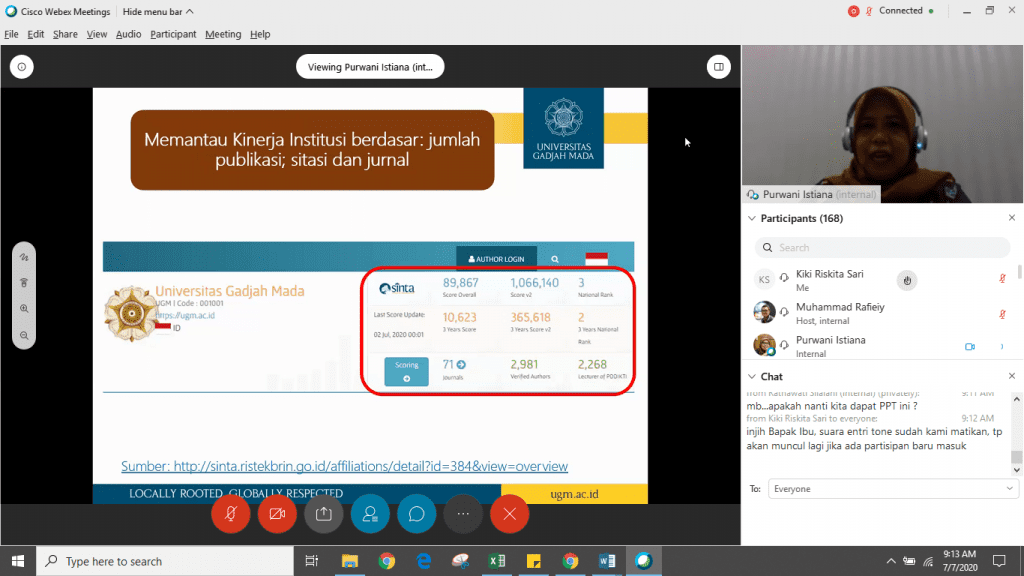Click the raise hand icon
The width and height of the screenshot is (1024, 576).
pos(906,281)
